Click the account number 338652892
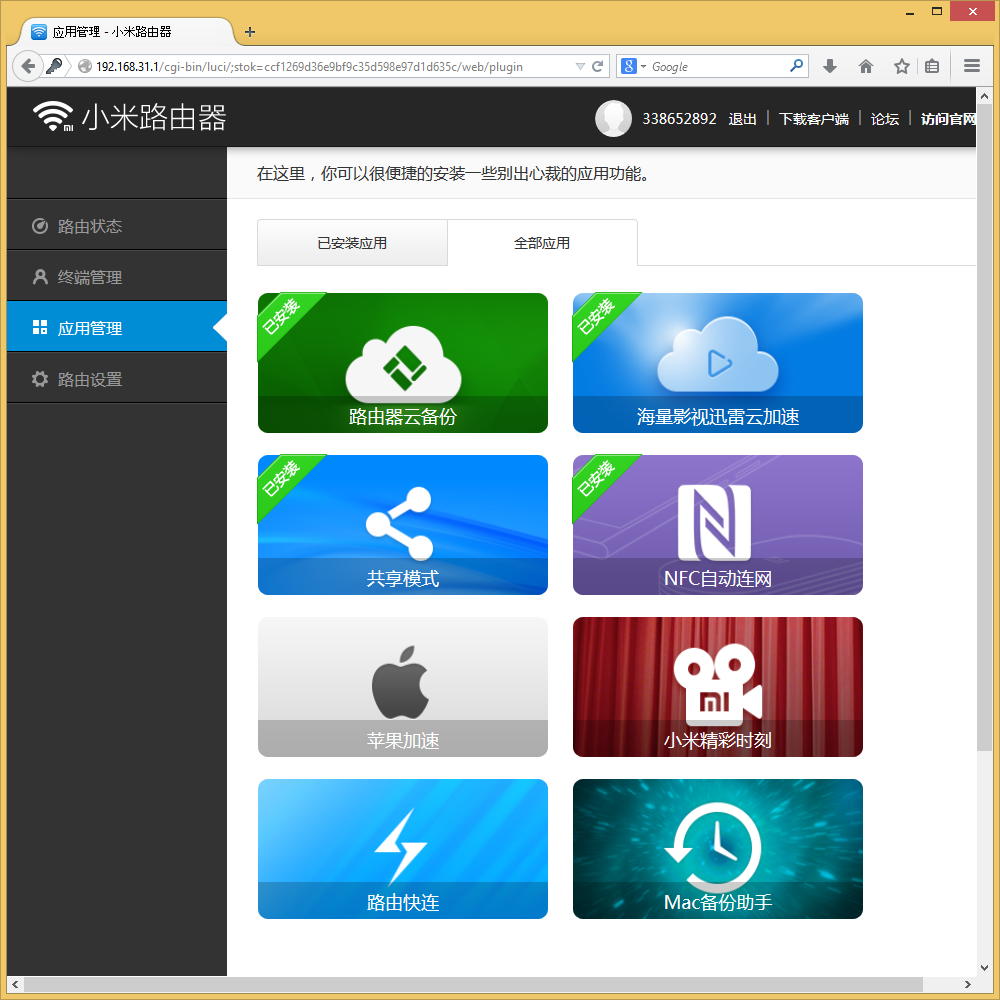 tap(679, 119)
